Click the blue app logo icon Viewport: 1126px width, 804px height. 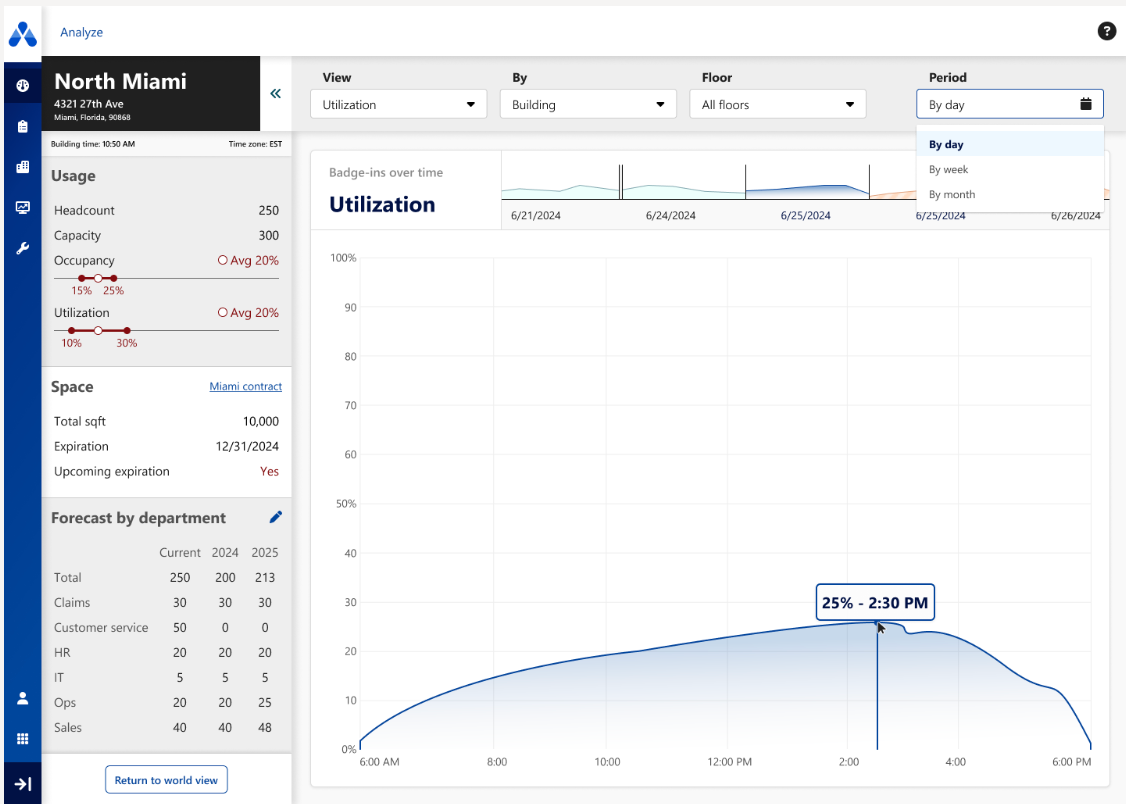pyautogui.click(x=22, y=34)
